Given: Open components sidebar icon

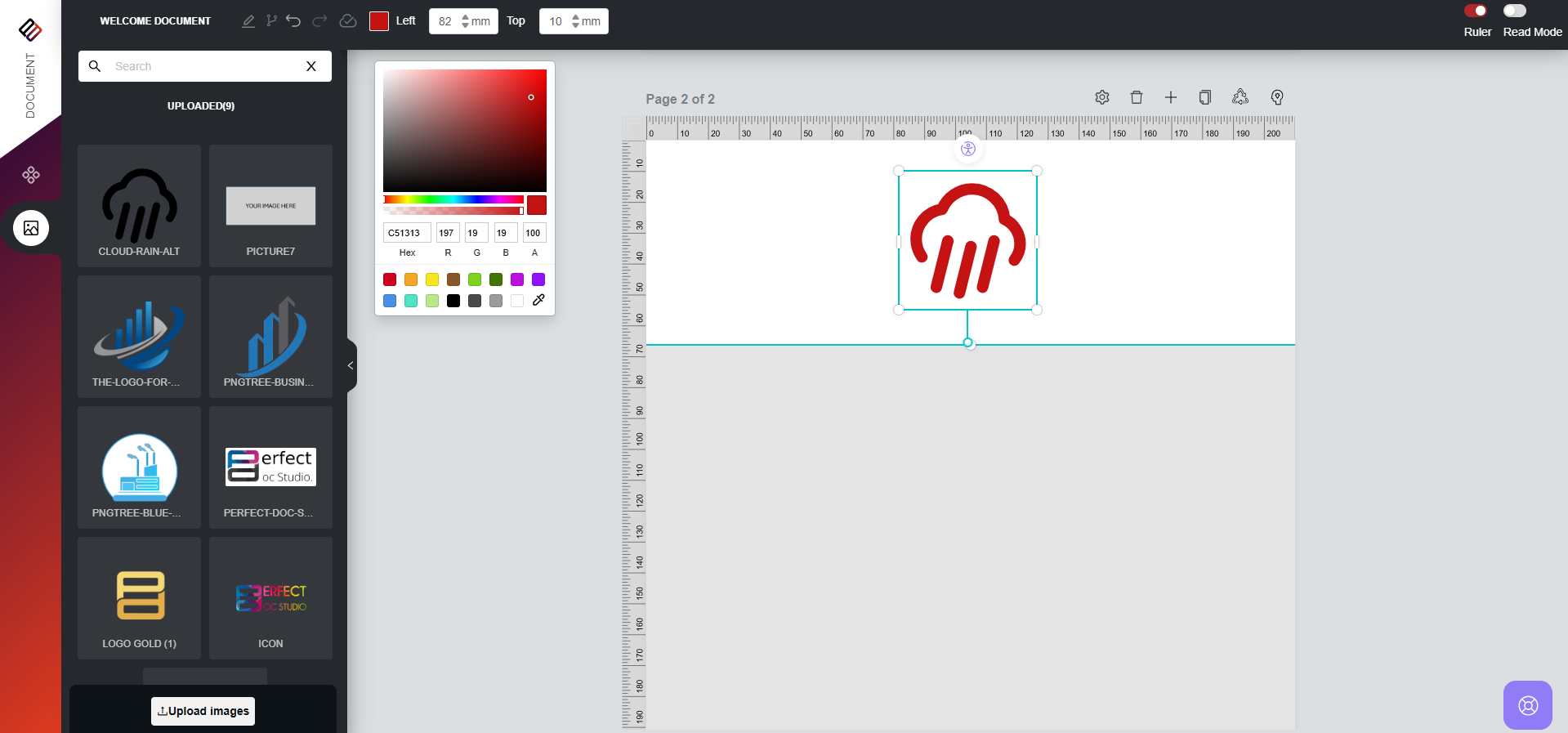Looking at the screenshot, I should [x=31, y=175].
